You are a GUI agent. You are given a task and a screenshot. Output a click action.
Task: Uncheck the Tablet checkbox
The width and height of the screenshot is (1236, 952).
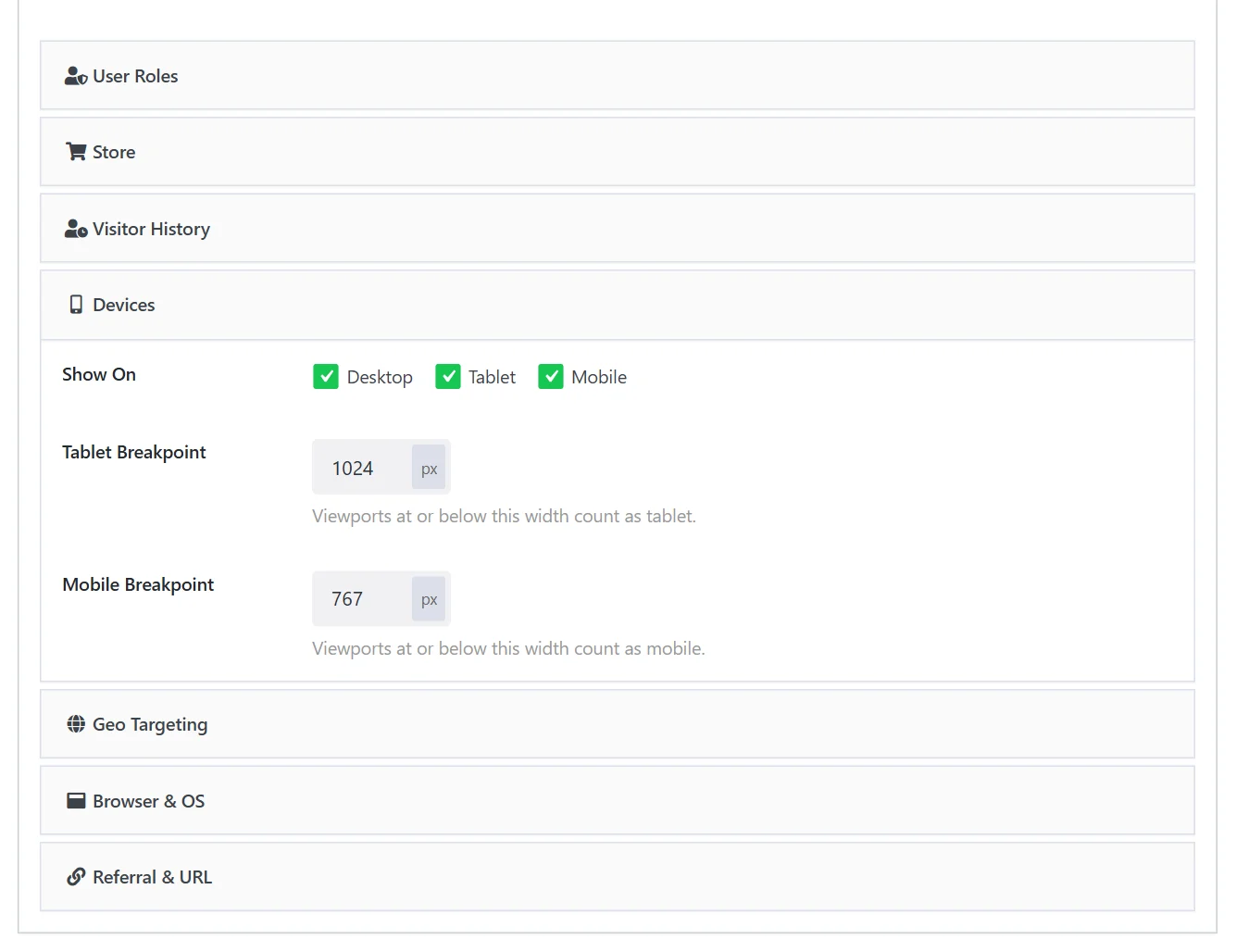[x=448, y=376]
